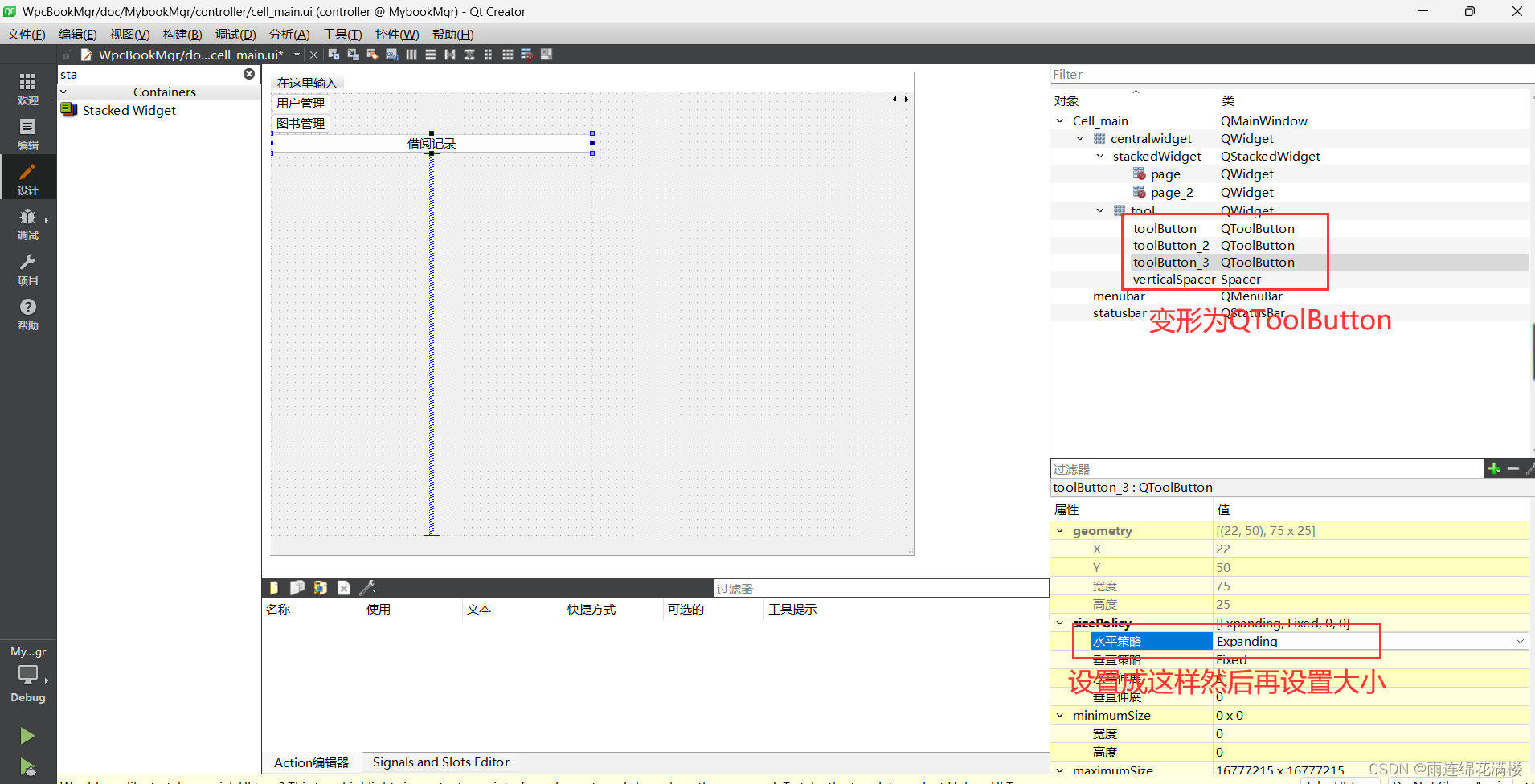Click the 借阅记录 tool button on form
The height and width of the screenshot is (784, 1535).
432,143
